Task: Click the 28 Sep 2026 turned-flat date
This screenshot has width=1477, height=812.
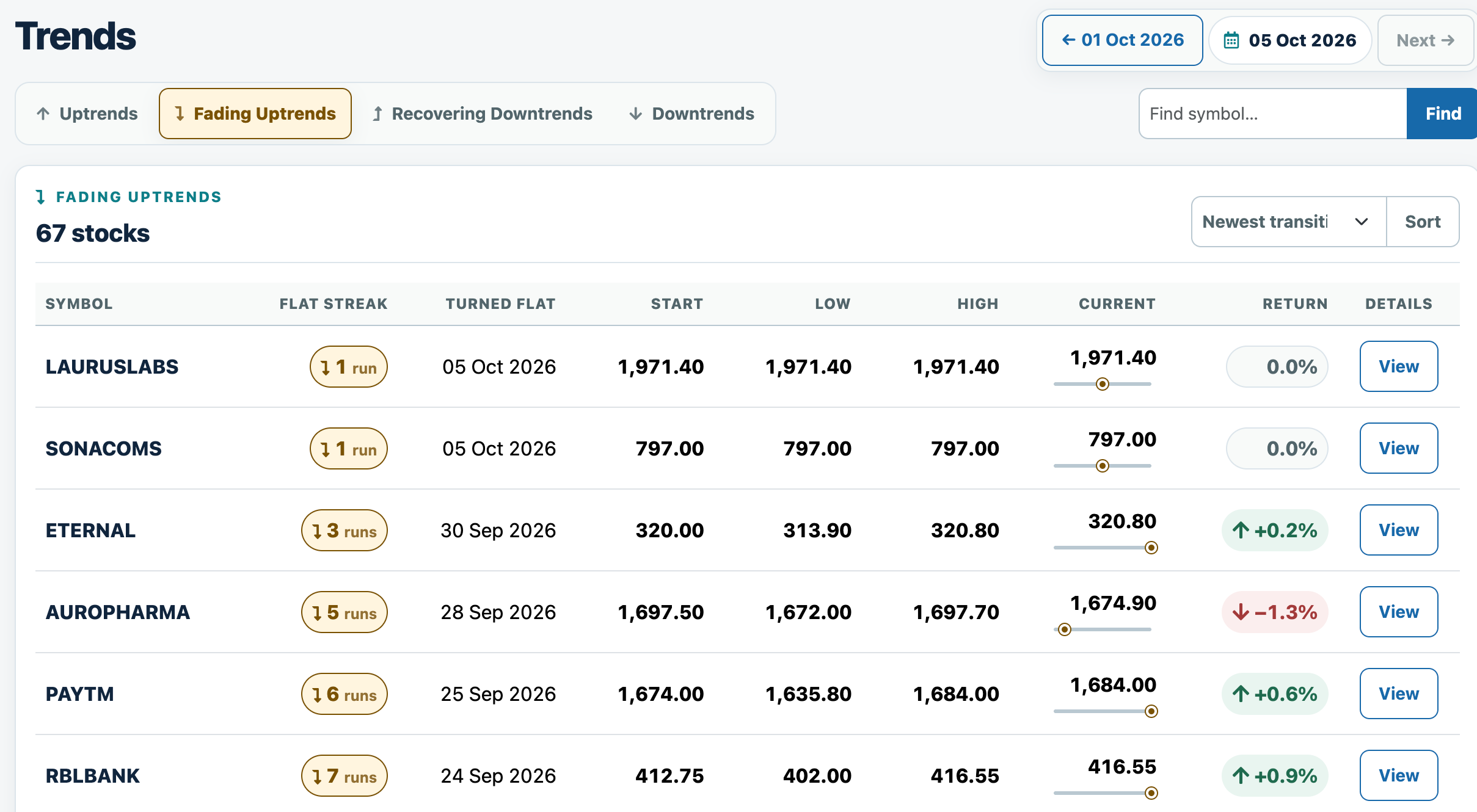Action: pos(498,612)
